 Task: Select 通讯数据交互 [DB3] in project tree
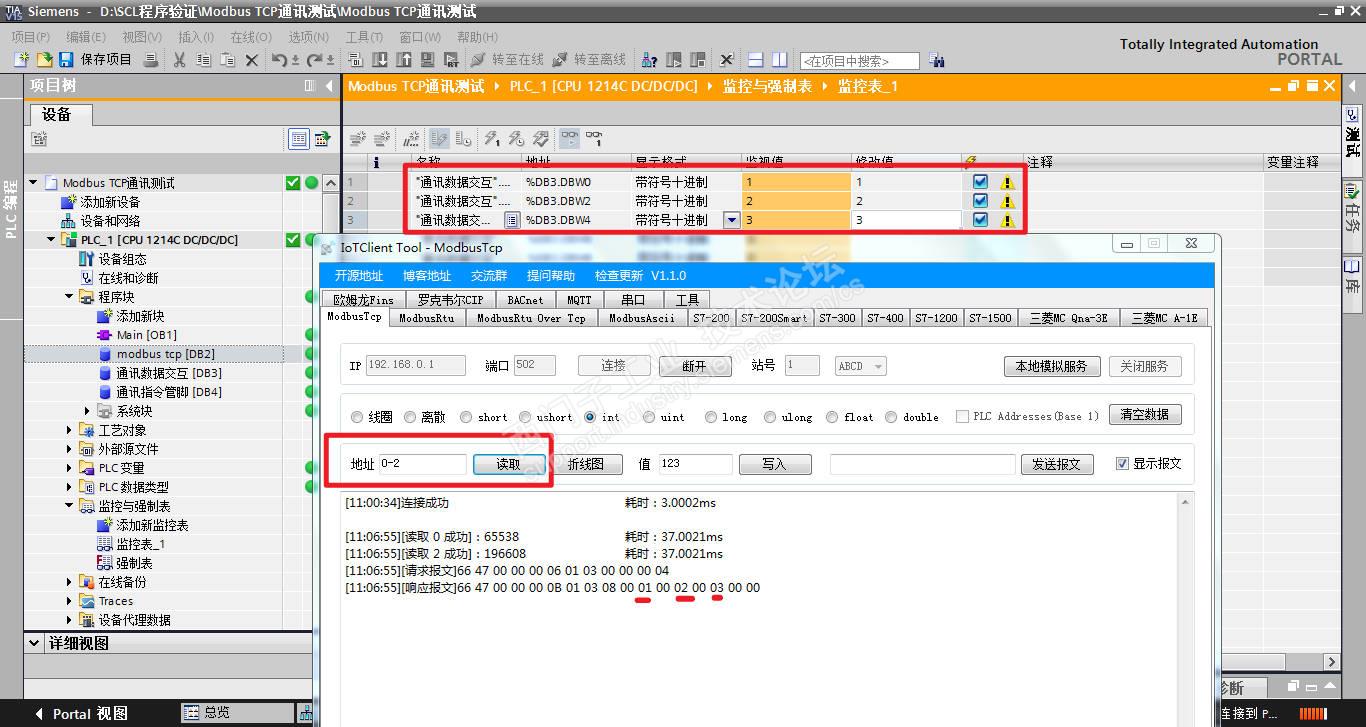[169, 373]
